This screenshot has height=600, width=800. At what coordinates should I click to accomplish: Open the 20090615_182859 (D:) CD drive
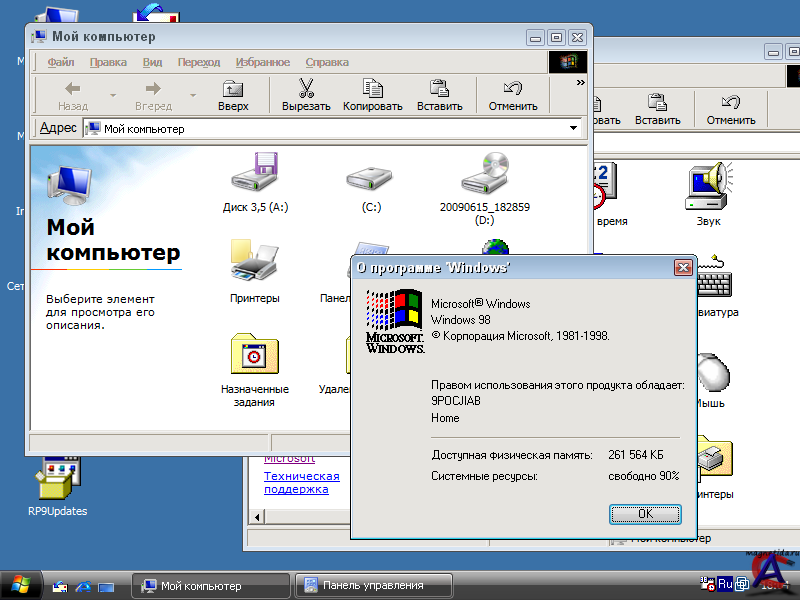tap(485, 174)
